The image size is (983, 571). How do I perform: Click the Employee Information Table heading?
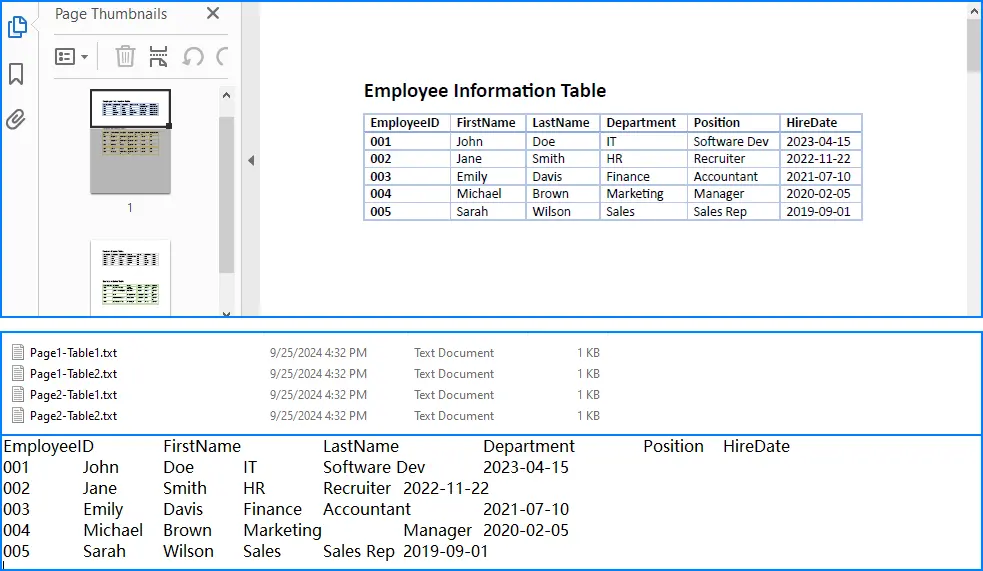pos(485,91)
